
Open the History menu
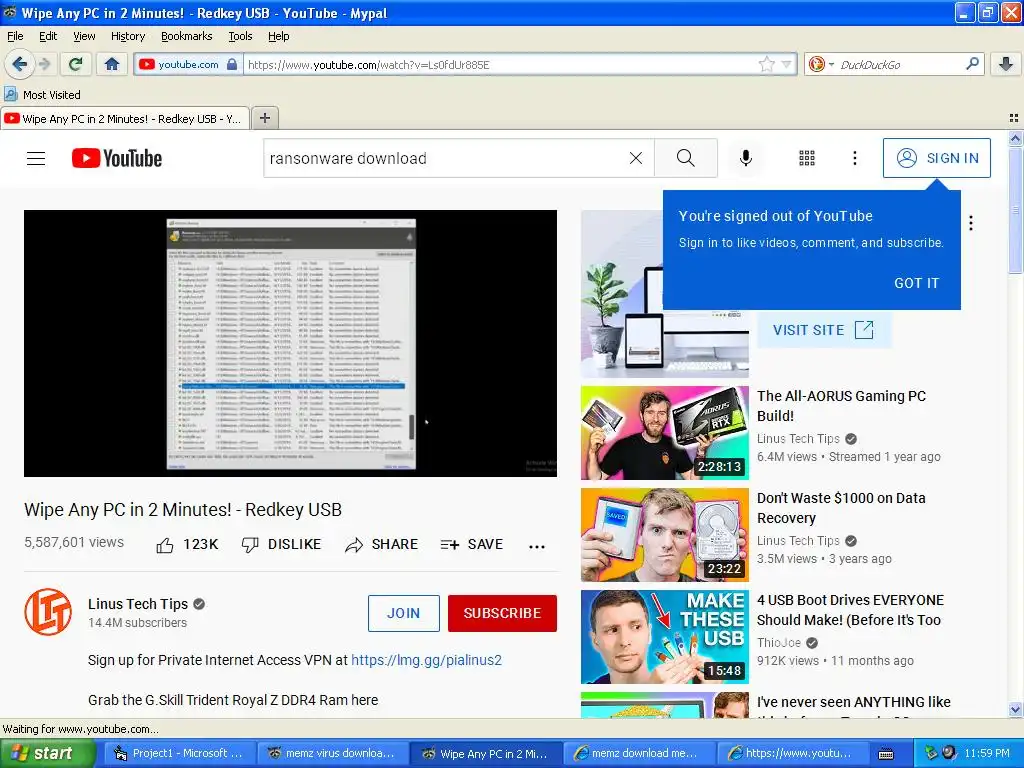[x=127, y=36]
